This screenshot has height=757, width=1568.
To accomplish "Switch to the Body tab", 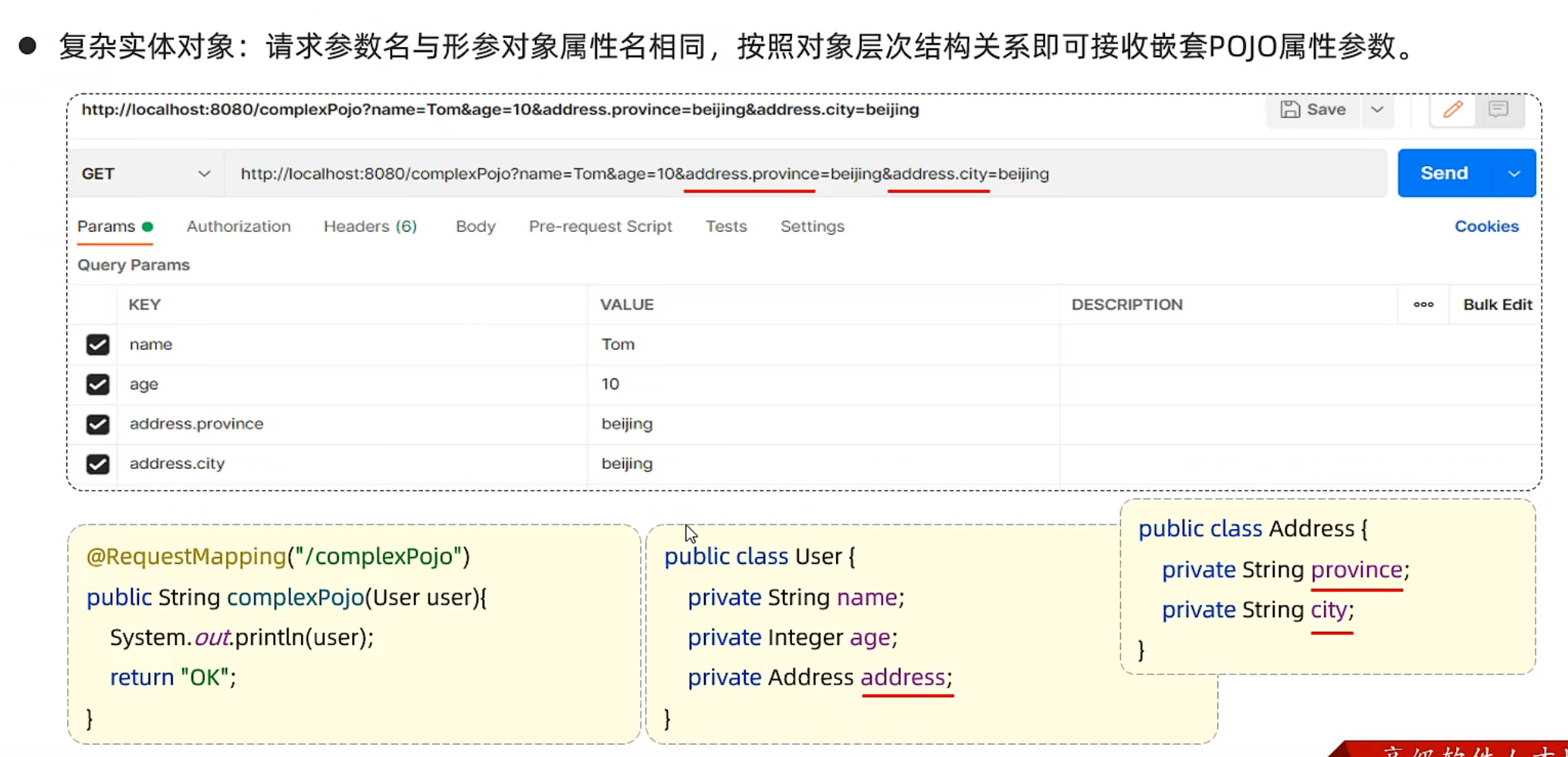I will pos(476,226).
